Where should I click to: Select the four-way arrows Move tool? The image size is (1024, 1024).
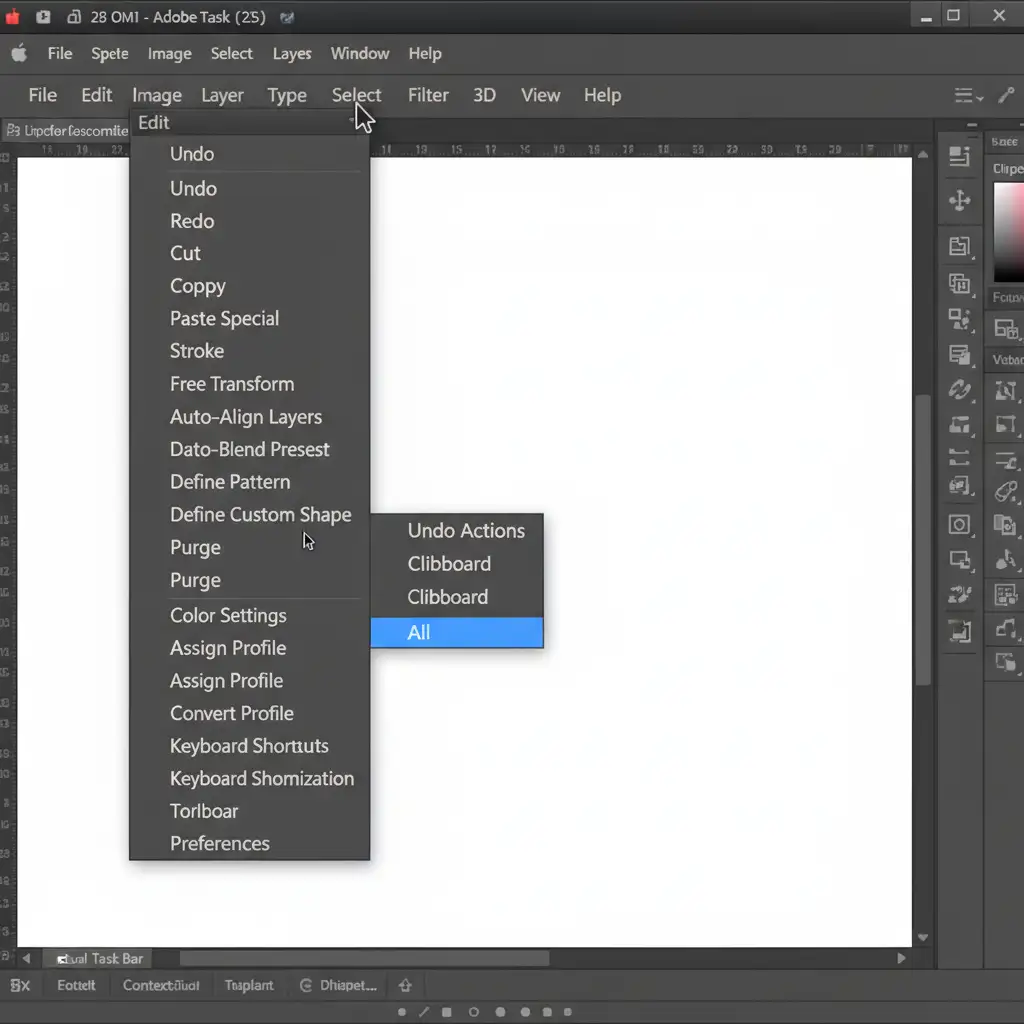click(959, 201)
